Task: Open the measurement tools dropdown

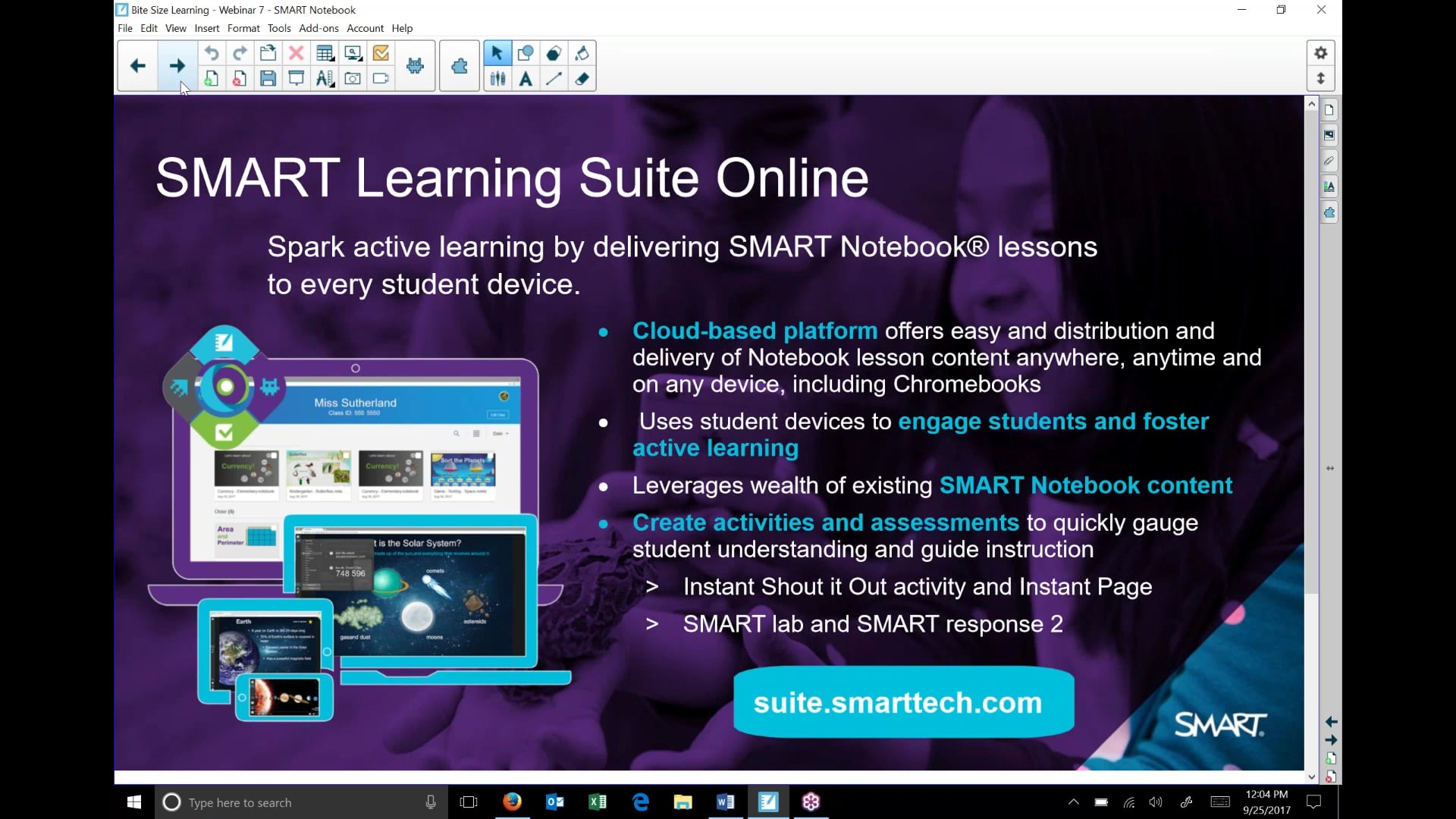Action: coord(332,85)
